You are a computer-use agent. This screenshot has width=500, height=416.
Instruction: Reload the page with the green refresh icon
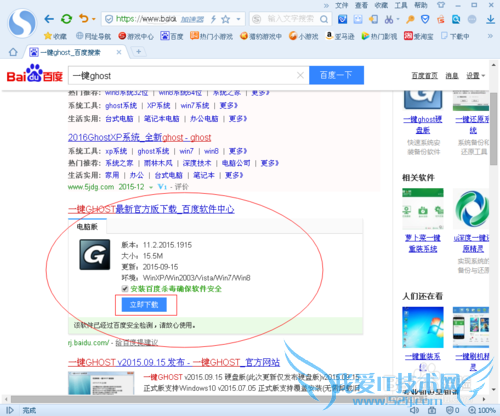(66, 19)
